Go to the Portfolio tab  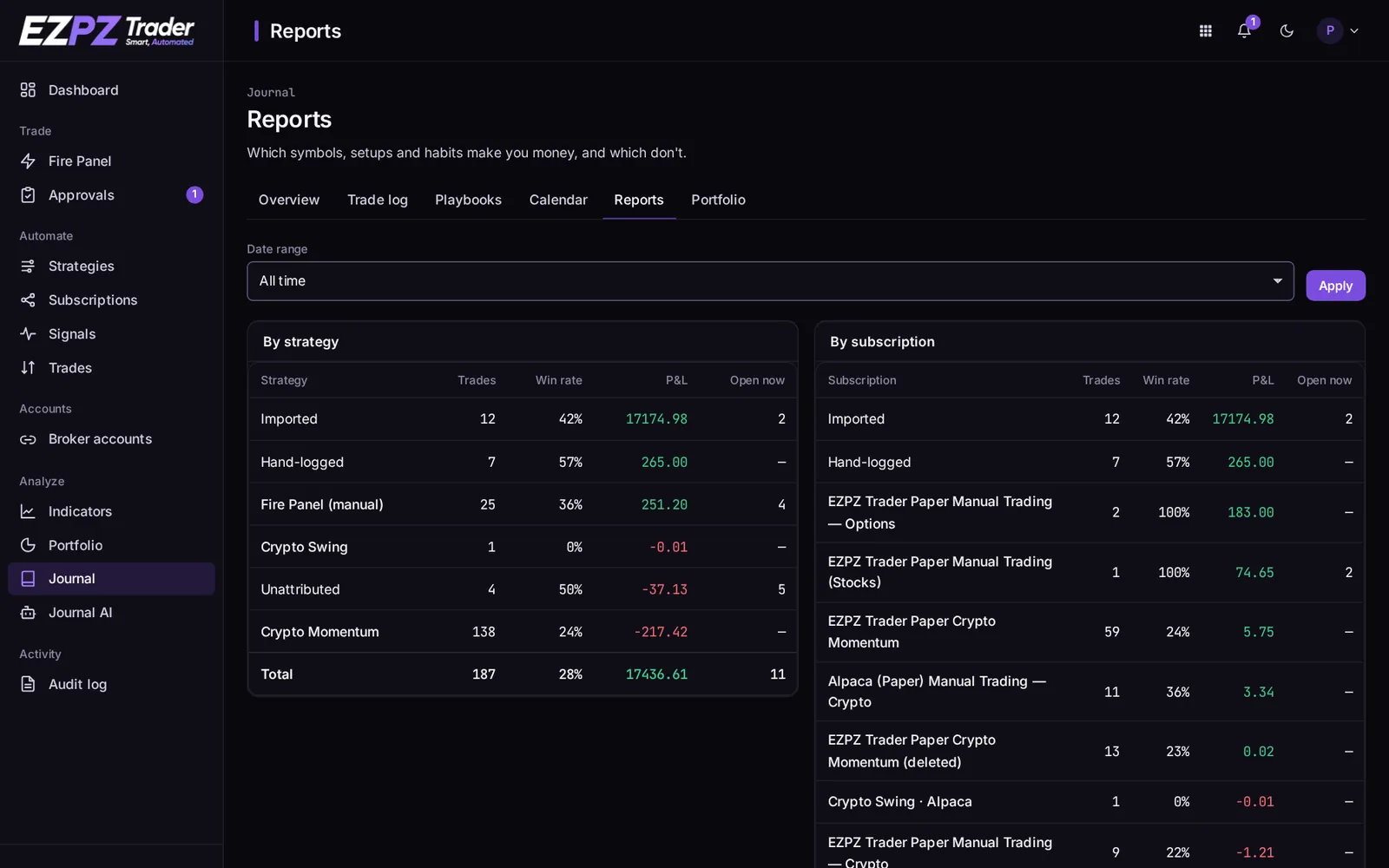(x=718, y=200)
